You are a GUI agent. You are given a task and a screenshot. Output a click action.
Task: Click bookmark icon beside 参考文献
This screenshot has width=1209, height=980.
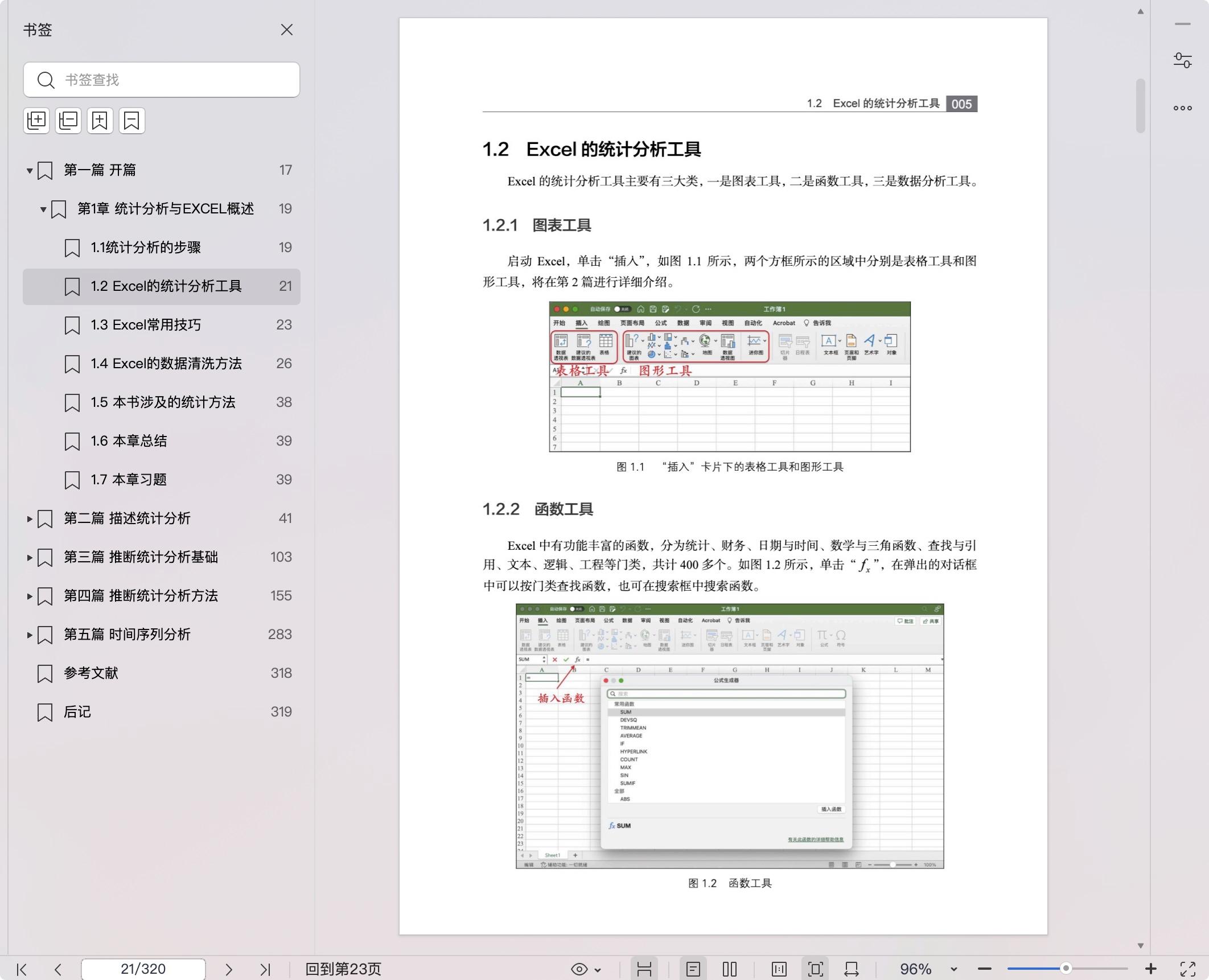click(x=45, y=674)
